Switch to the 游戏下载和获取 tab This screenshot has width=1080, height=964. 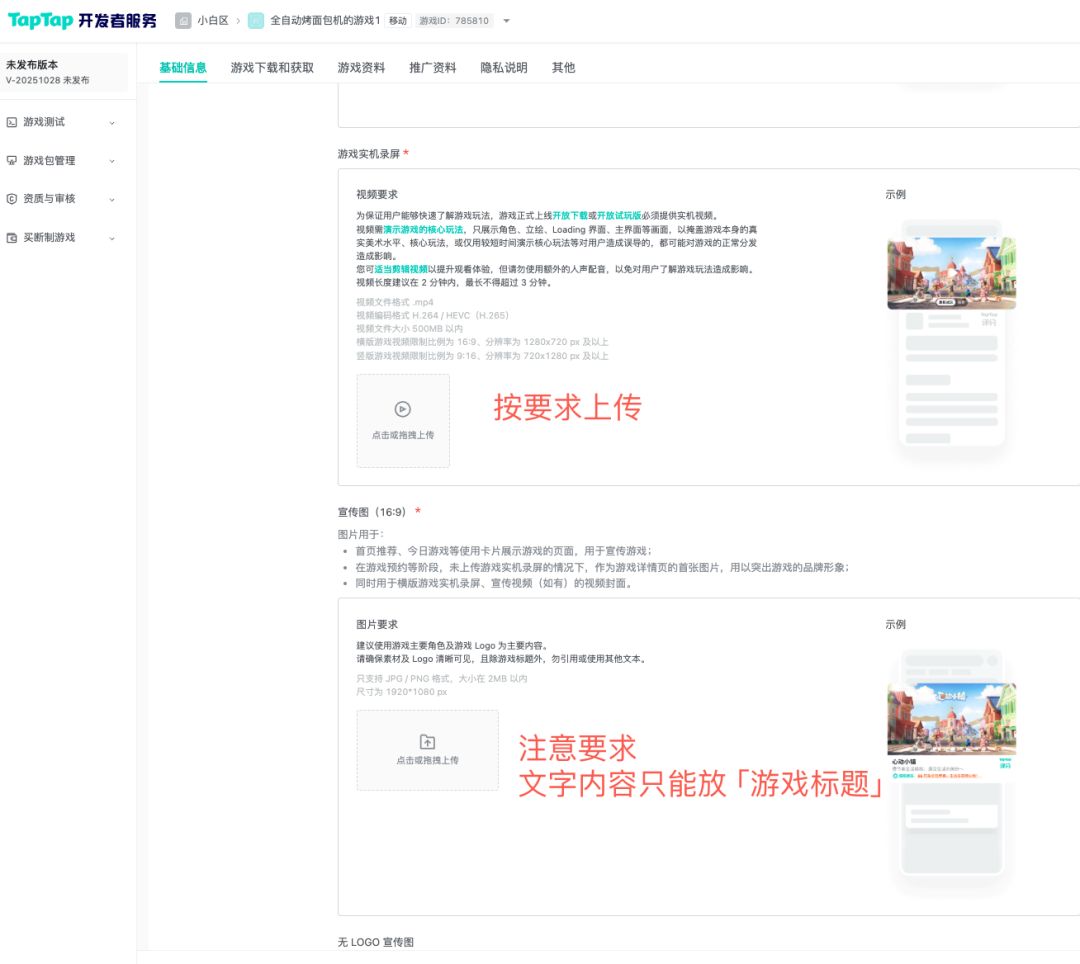(x=272, y=68)
